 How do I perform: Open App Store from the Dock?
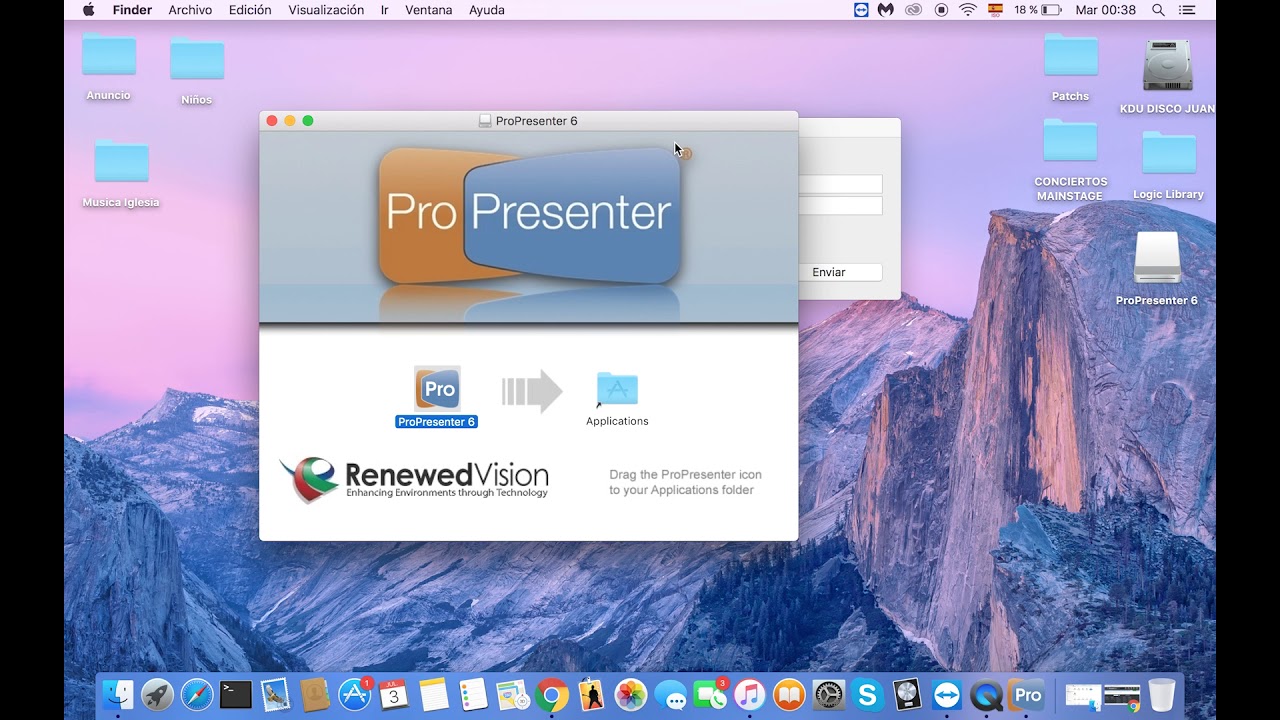[354, 694]
